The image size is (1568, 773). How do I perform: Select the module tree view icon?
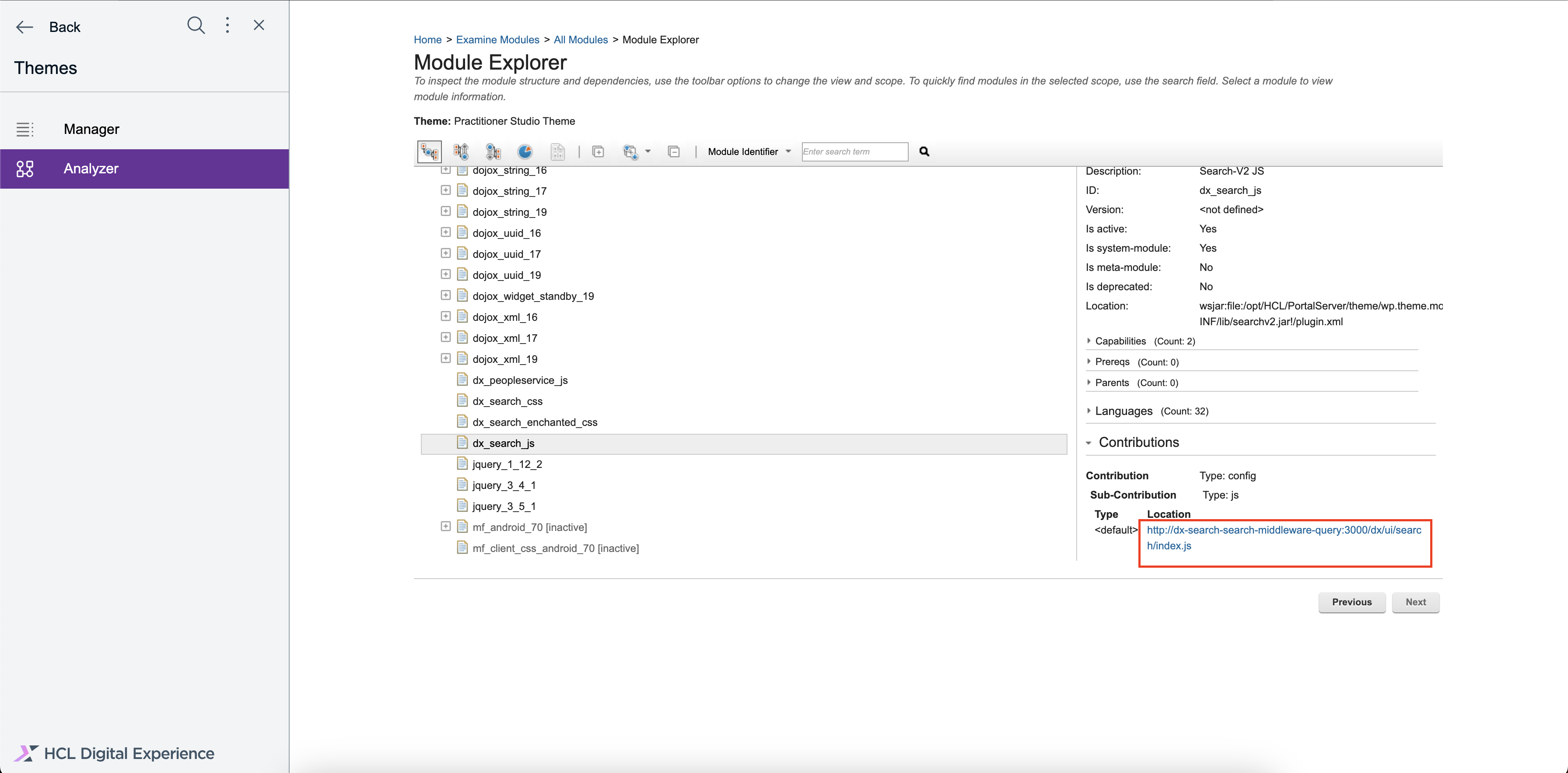pyautogui.click(x=429, y=151)
